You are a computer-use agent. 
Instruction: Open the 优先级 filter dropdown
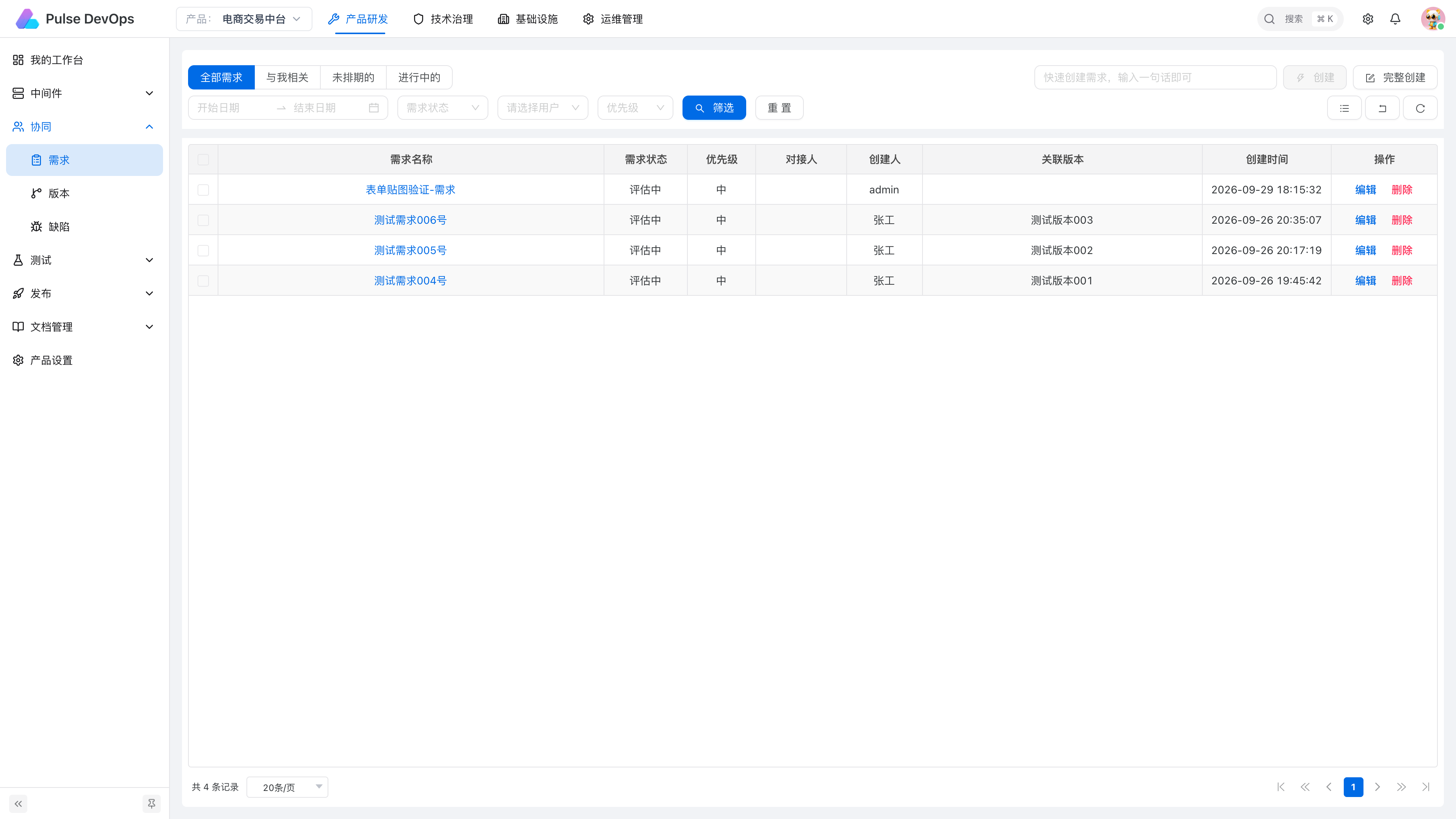click(x=635, y=108)
